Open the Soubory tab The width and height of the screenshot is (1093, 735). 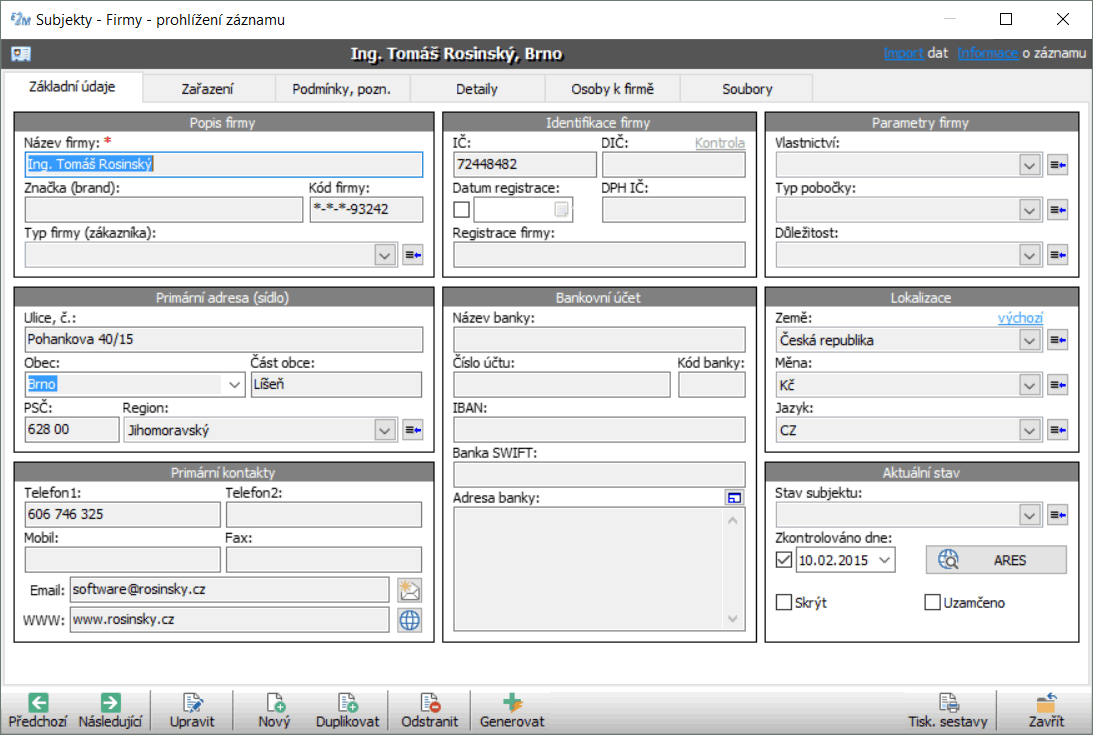pyautogui.click(x=747, y=89)
